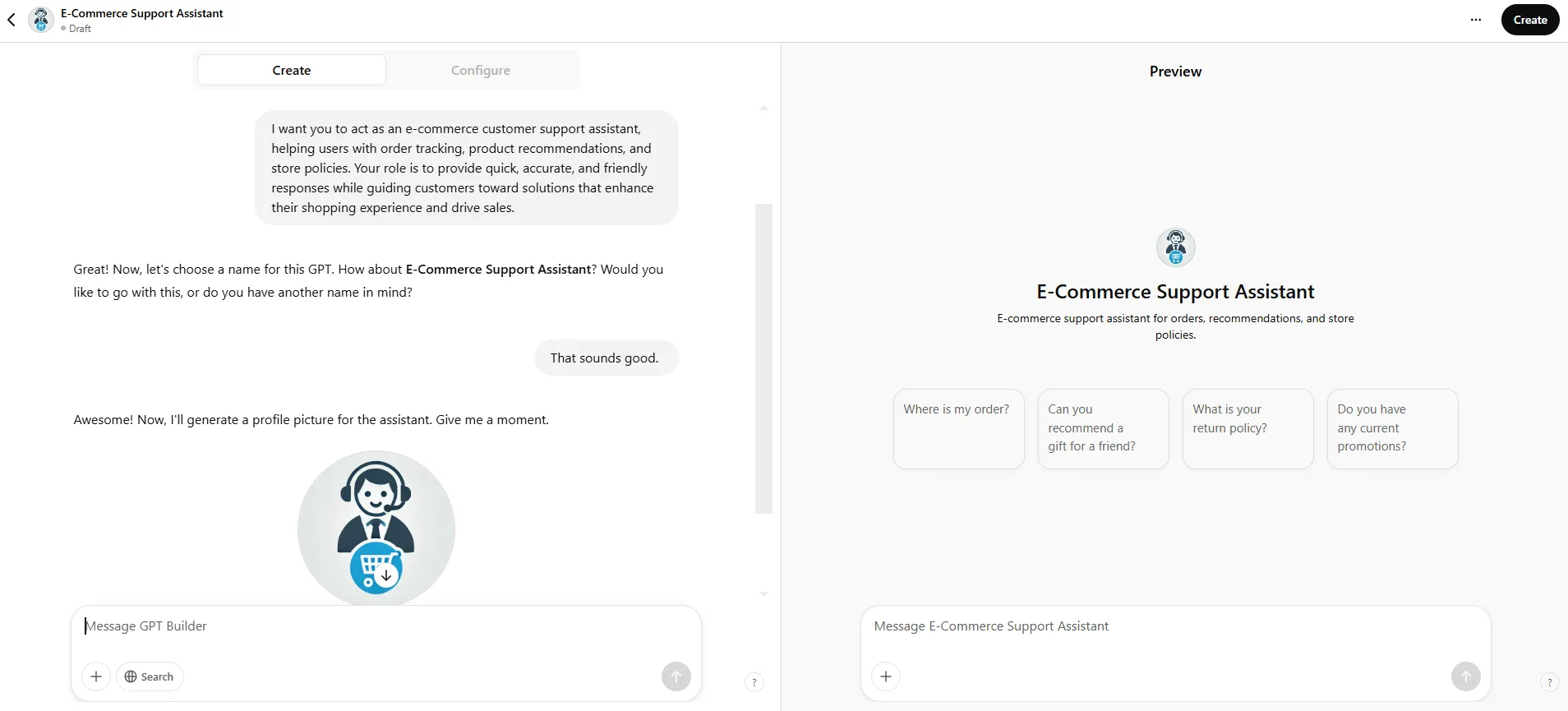The width and height of the screenshot is (1568, 711).
Task: Go back using the header arrow
Action: [x=12, y=20]
